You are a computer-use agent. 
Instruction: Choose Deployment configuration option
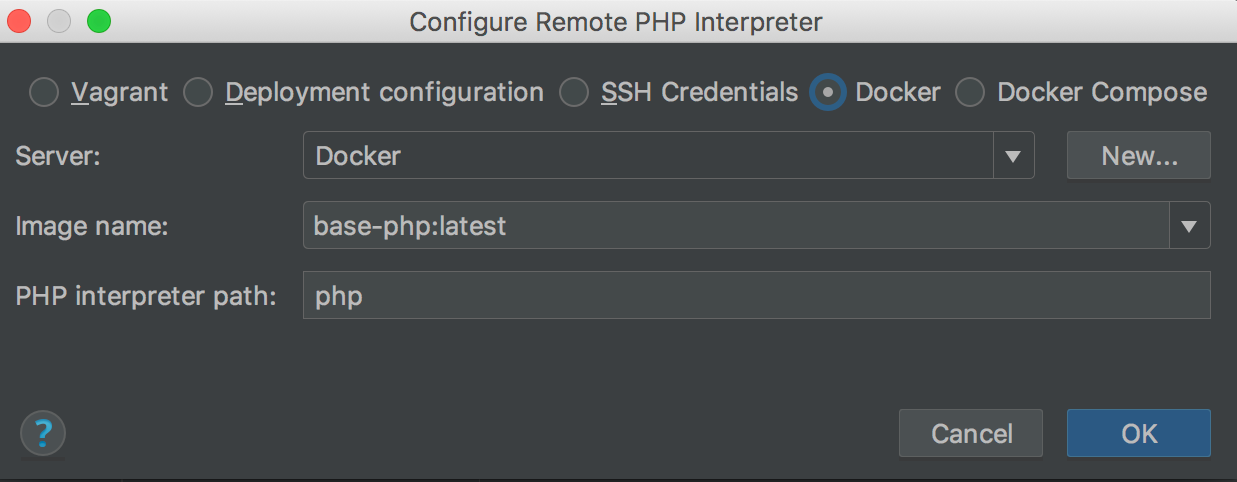click(199, 93)
